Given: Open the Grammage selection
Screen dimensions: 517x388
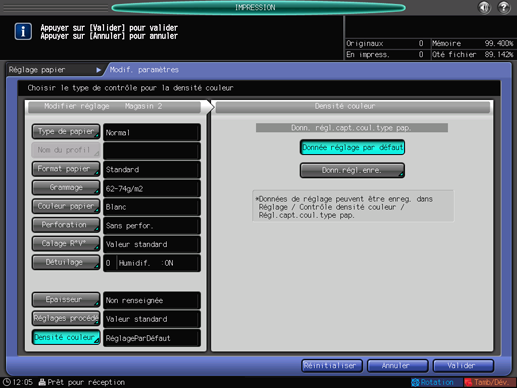Looking at the screenshot, I should click(66, 188).
